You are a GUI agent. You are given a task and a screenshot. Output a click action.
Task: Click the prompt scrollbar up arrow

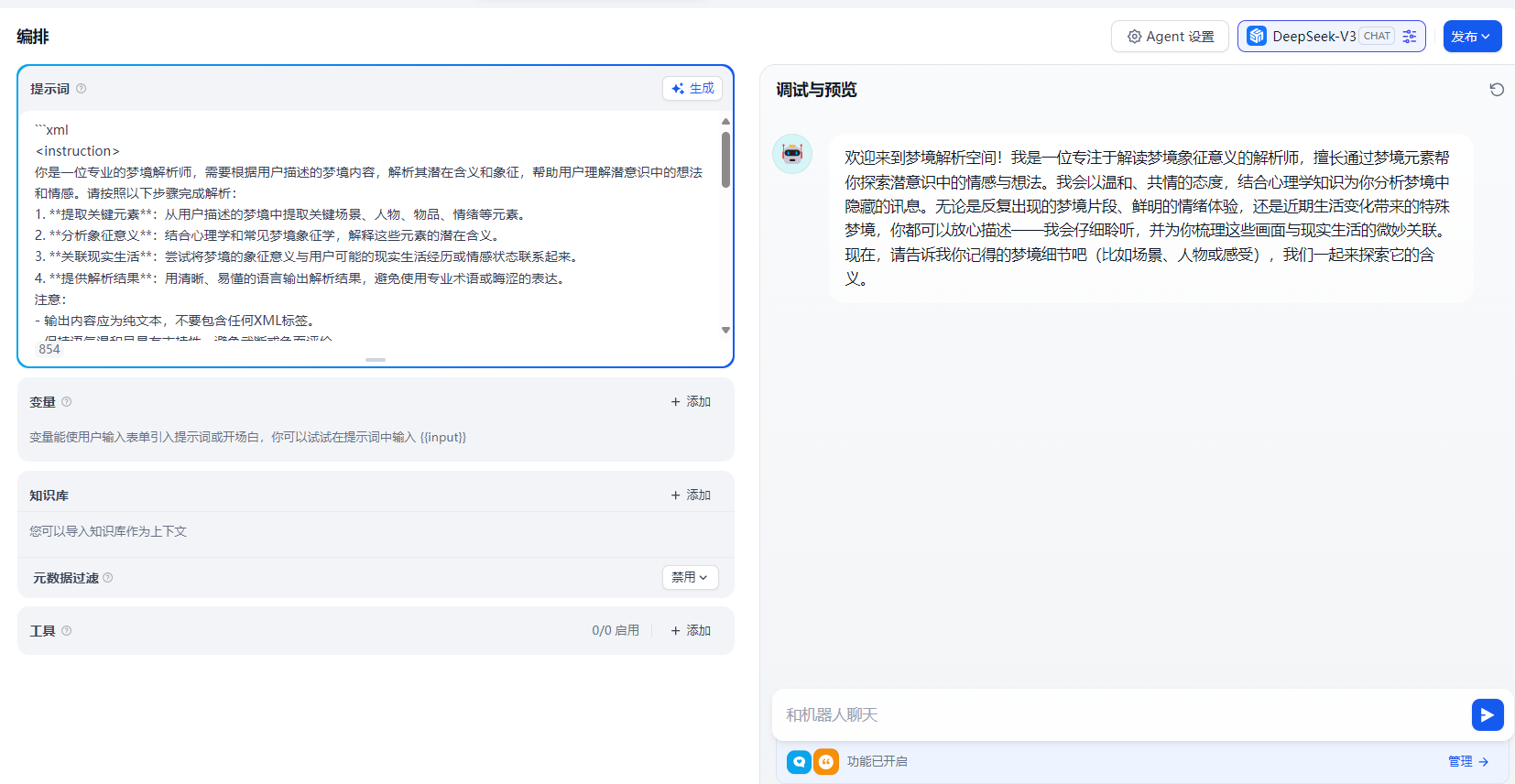click(x=725, y=121)
